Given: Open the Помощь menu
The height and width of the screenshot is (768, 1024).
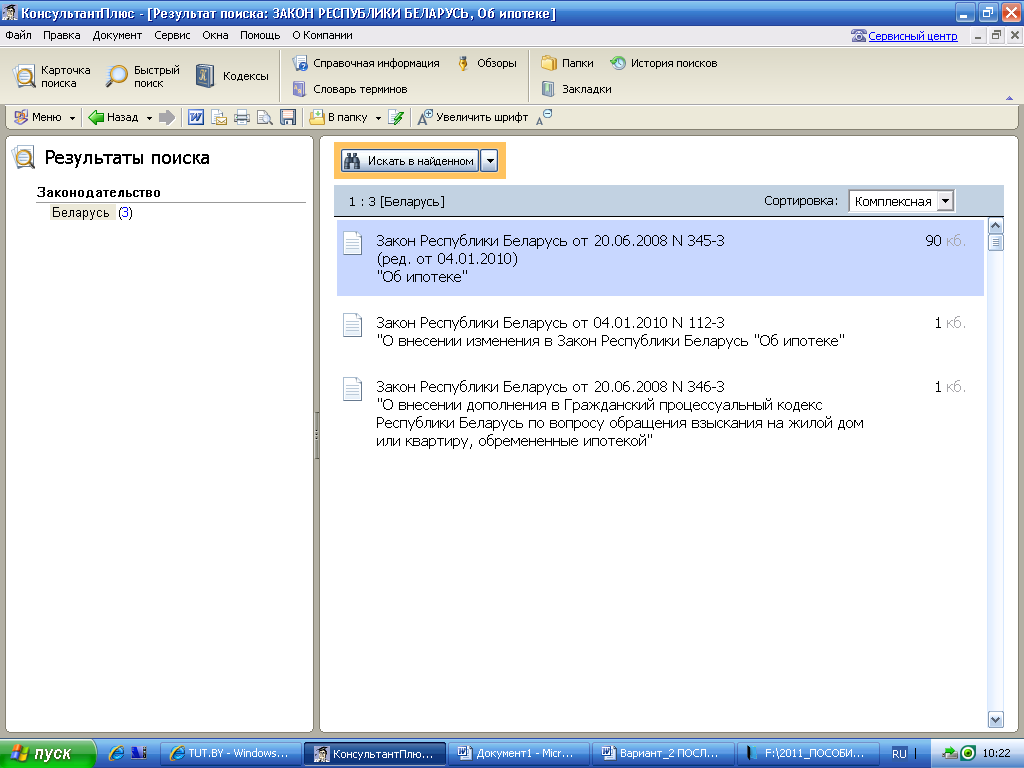Looking at the screenshot, I should coord(260,35).
